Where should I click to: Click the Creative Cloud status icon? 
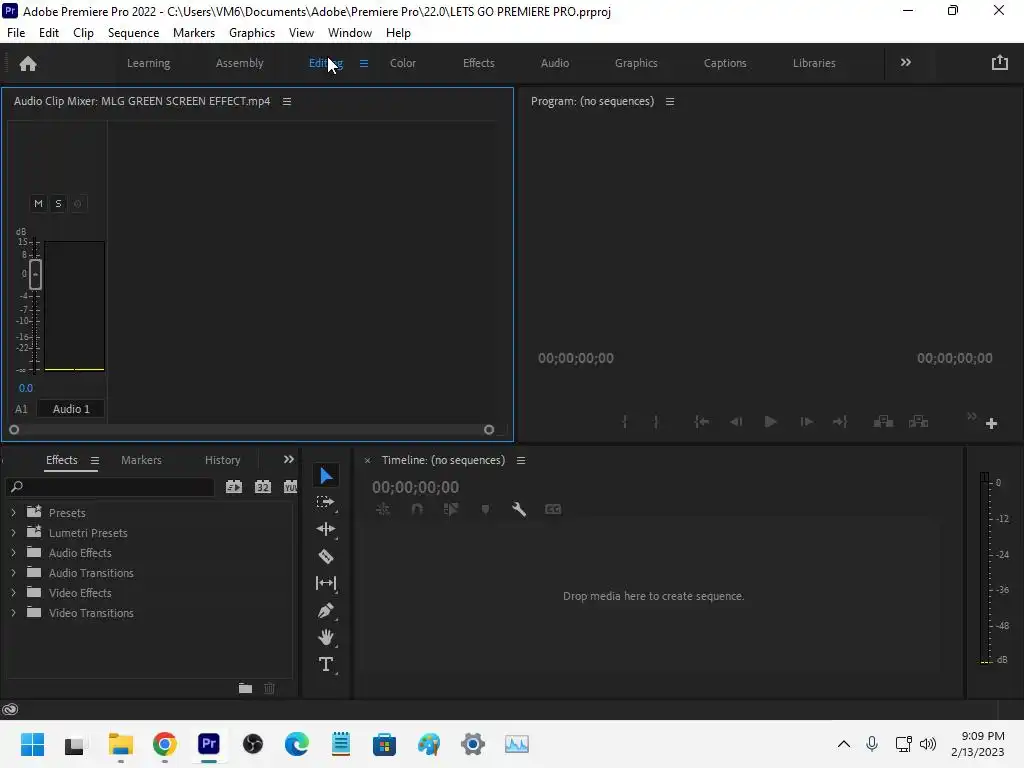click(x=10, y=709)
